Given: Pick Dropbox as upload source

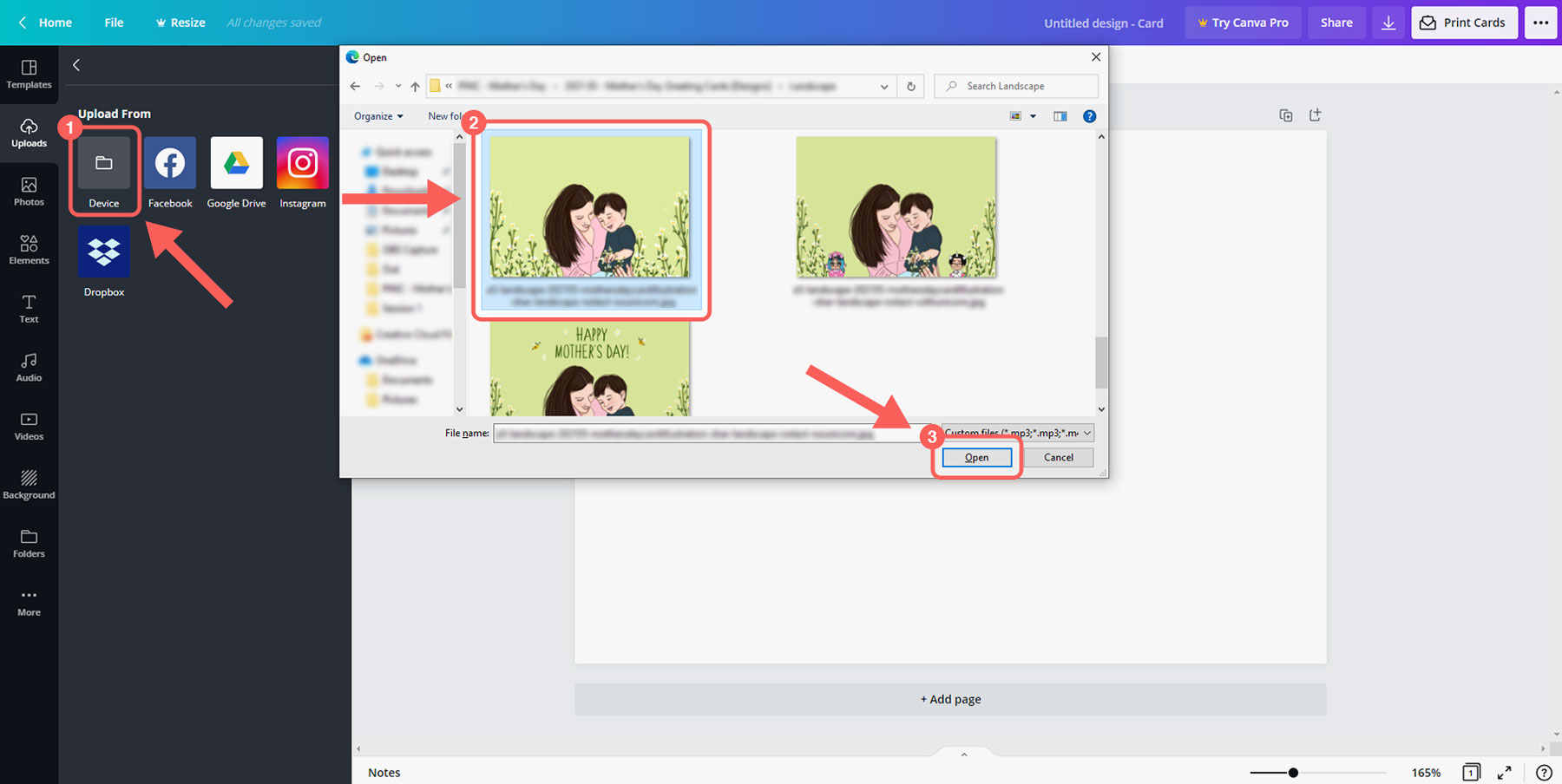Looking at the screenshot, I should [x=104, y=252].
